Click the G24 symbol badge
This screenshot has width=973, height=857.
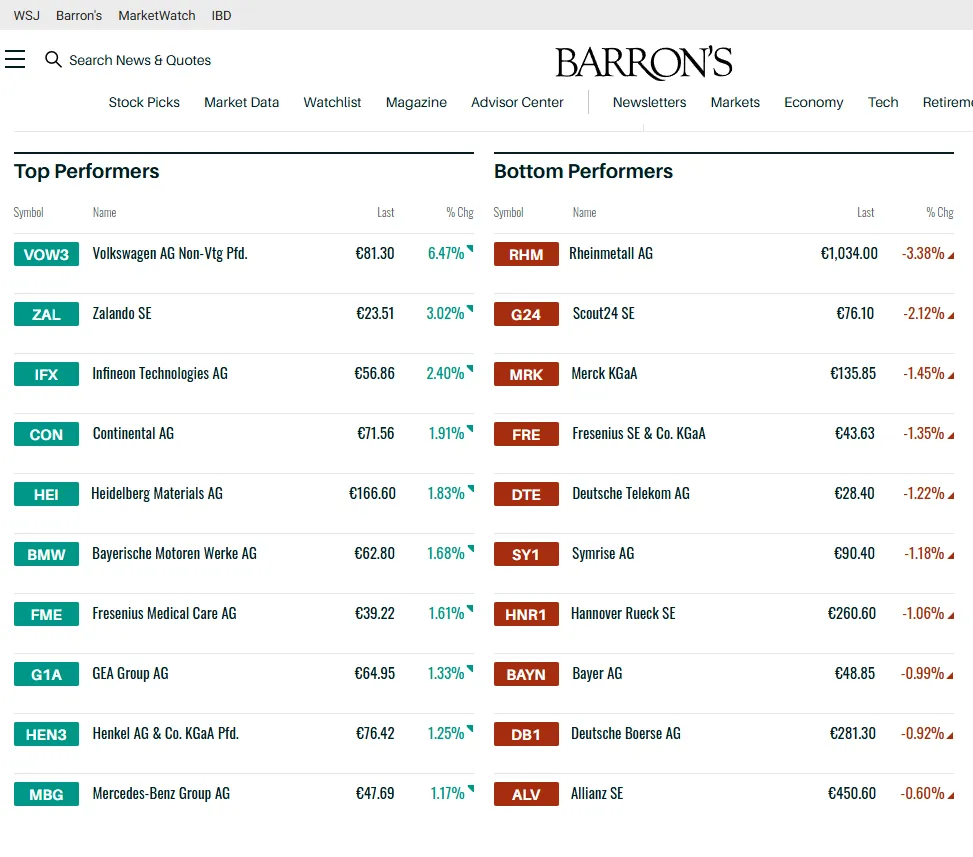click(x=526, y=314)
